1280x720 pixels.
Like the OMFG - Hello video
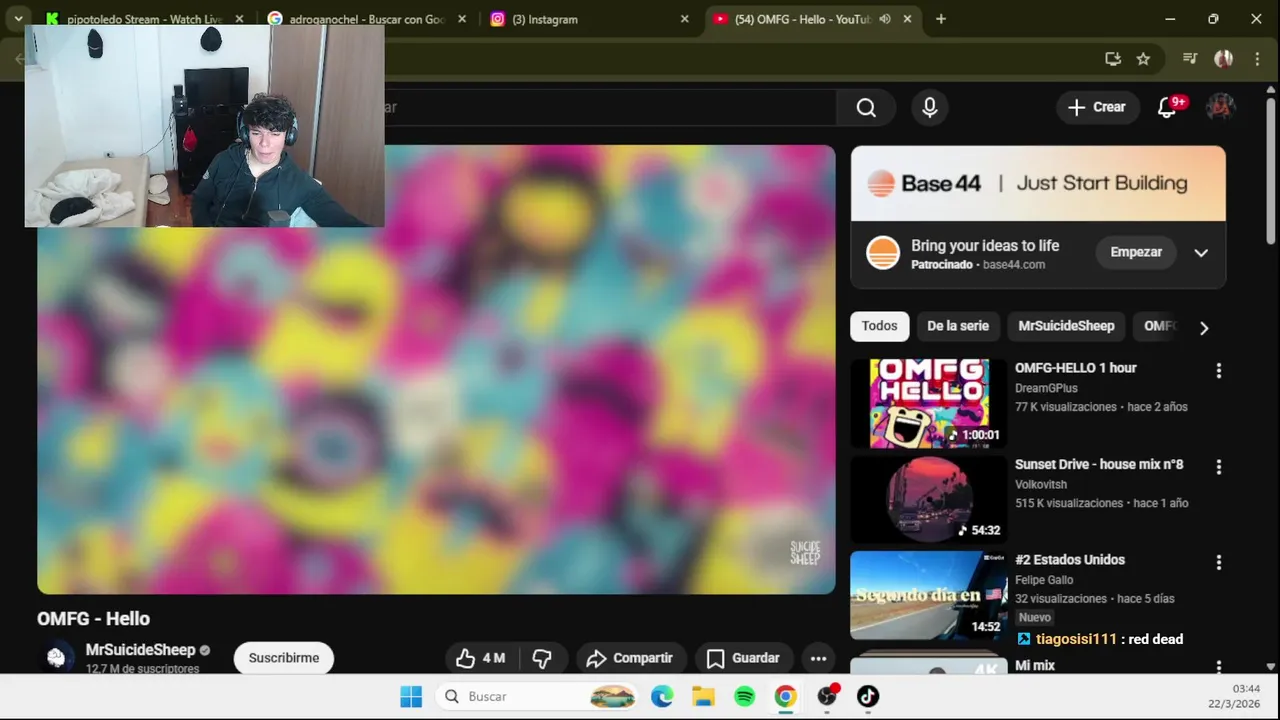pos(479,658)
